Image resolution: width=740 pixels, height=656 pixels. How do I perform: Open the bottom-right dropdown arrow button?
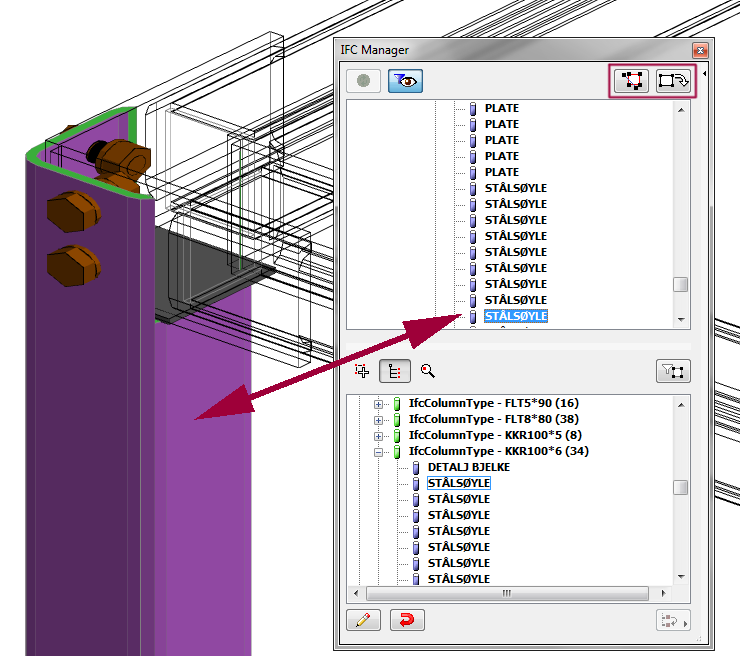(x=673, y=620)
